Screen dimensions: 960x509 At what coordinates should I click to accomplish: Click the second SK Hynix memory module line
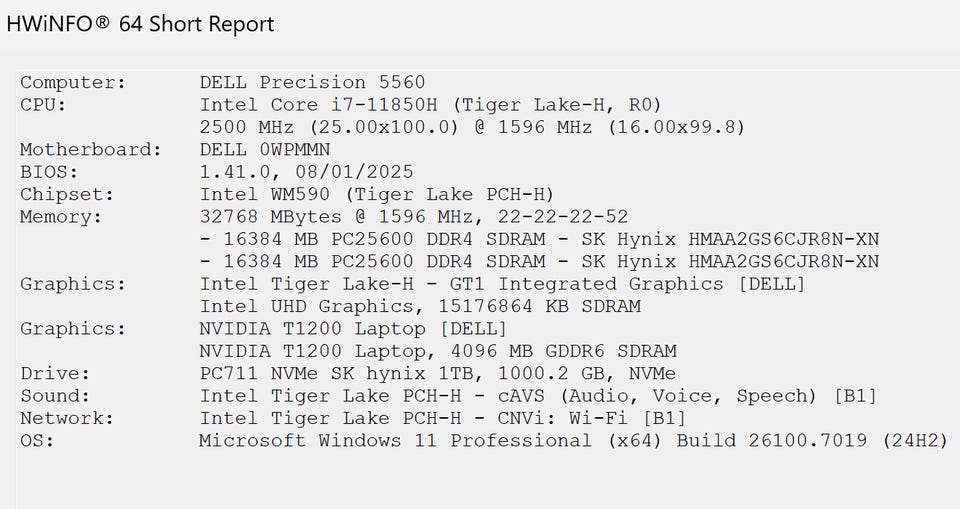tap(540, 261)
